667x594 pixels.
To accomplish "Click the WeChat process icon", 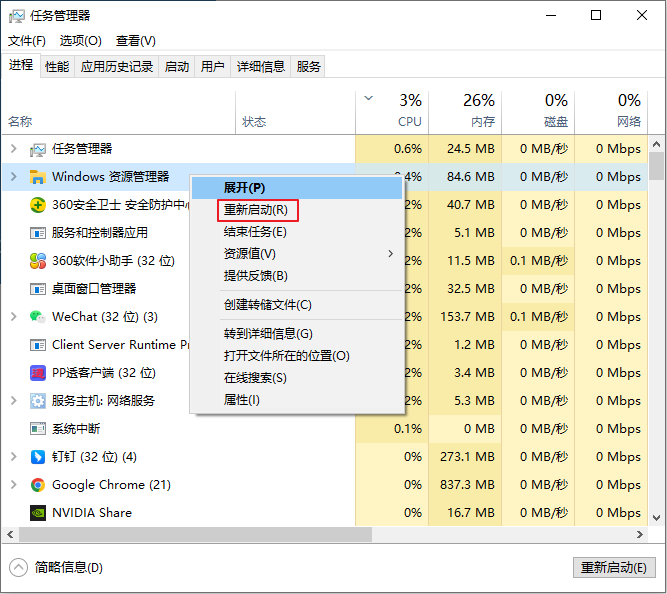I will 37,317.
